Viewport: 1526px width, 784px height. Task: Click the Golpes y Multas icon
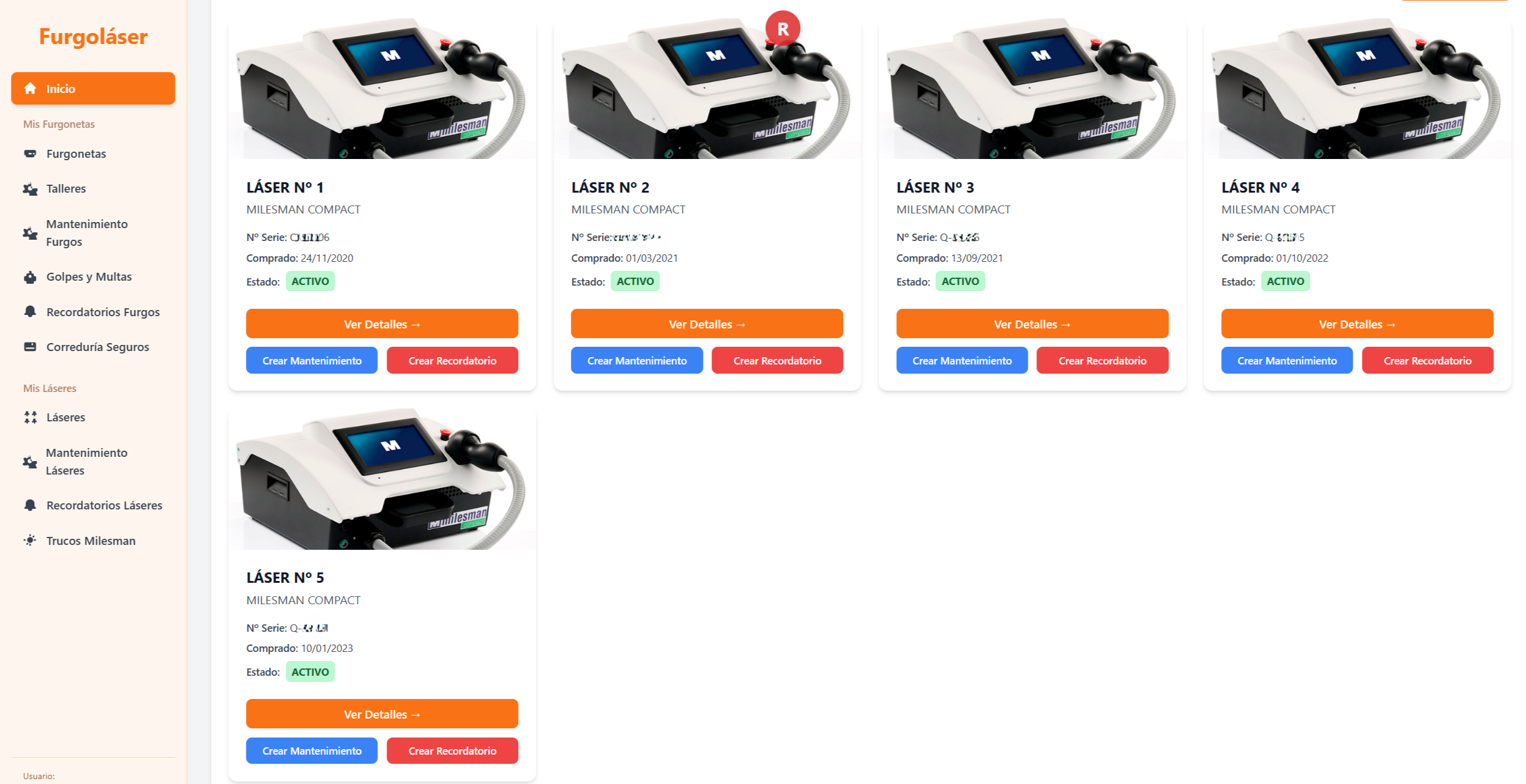coord(30,277)
